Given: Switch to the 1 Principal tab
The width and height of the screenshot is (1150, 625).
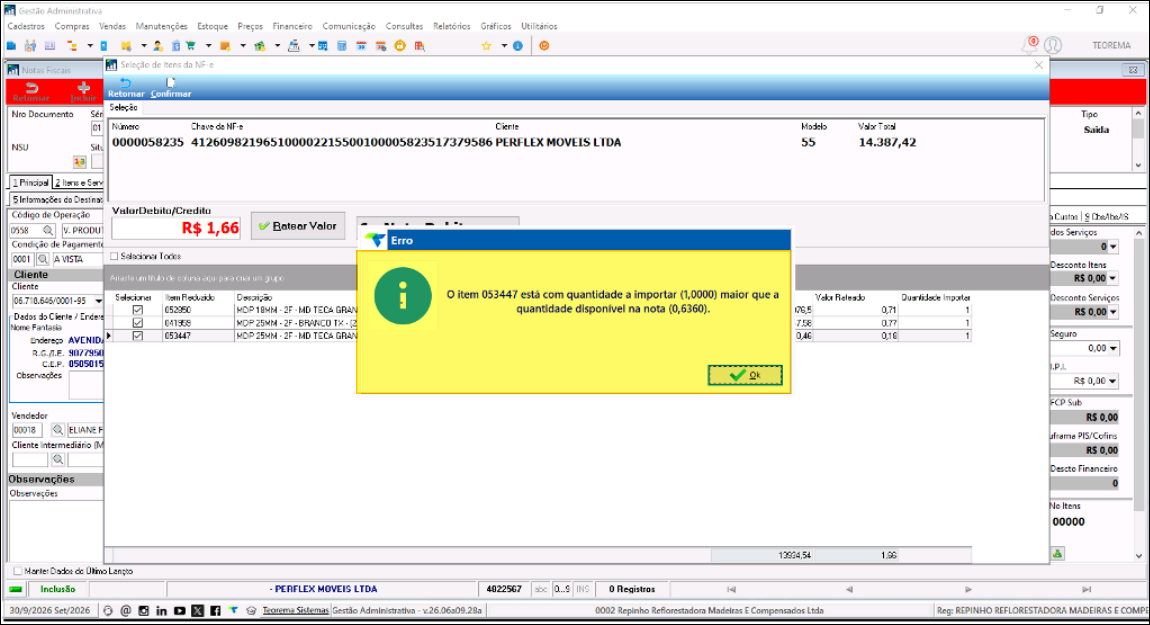Looking at the screenshot, I should tap(30, 182).
